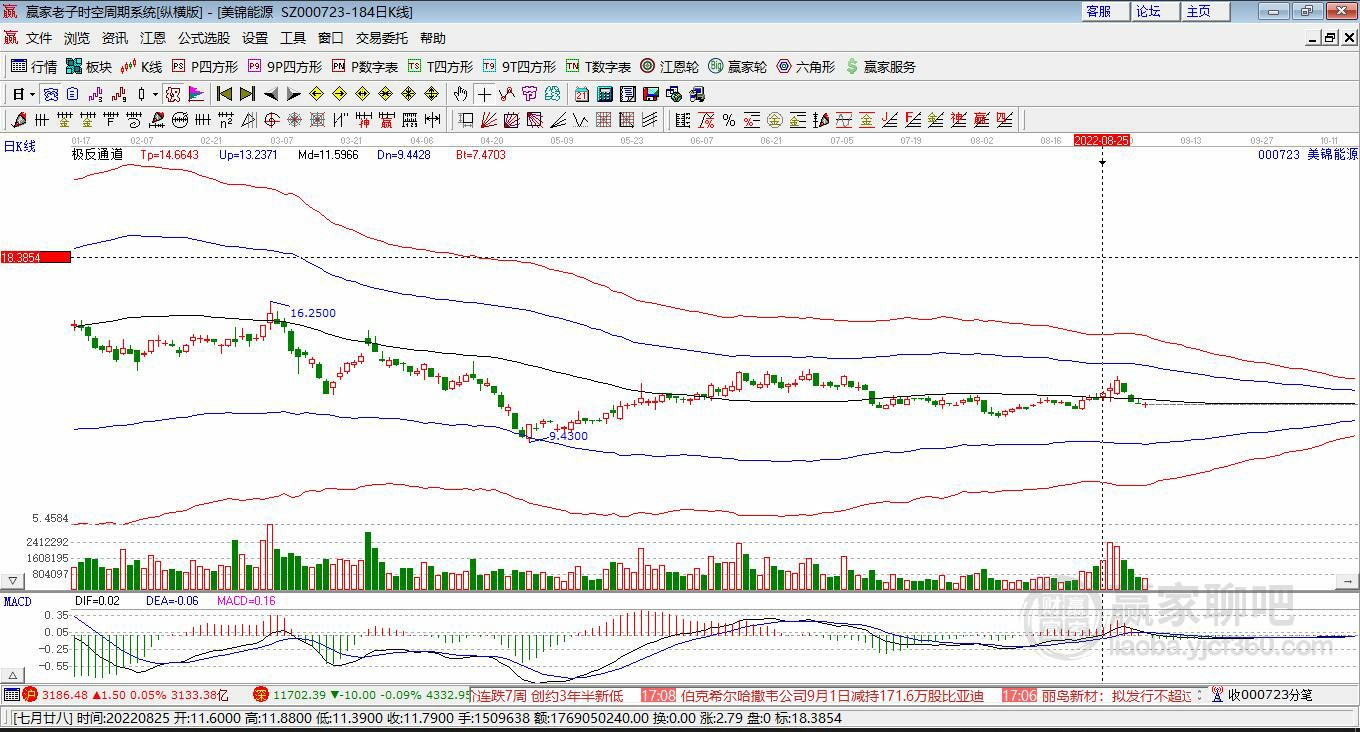
Task: Click the yellow right-arrow diamond
Action: click(x=339, y=94)
